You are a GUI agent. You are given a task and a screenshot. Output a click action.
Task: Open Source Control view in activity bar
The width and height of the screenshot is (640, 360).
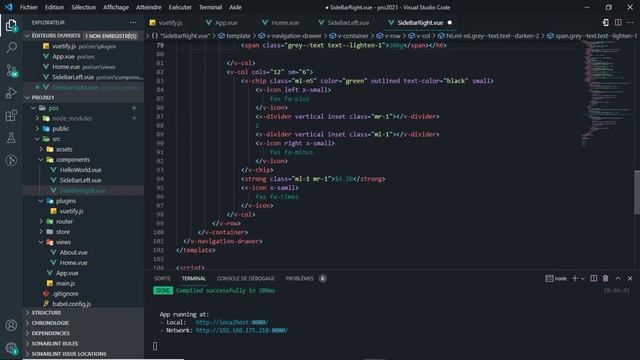coord(11,71)
